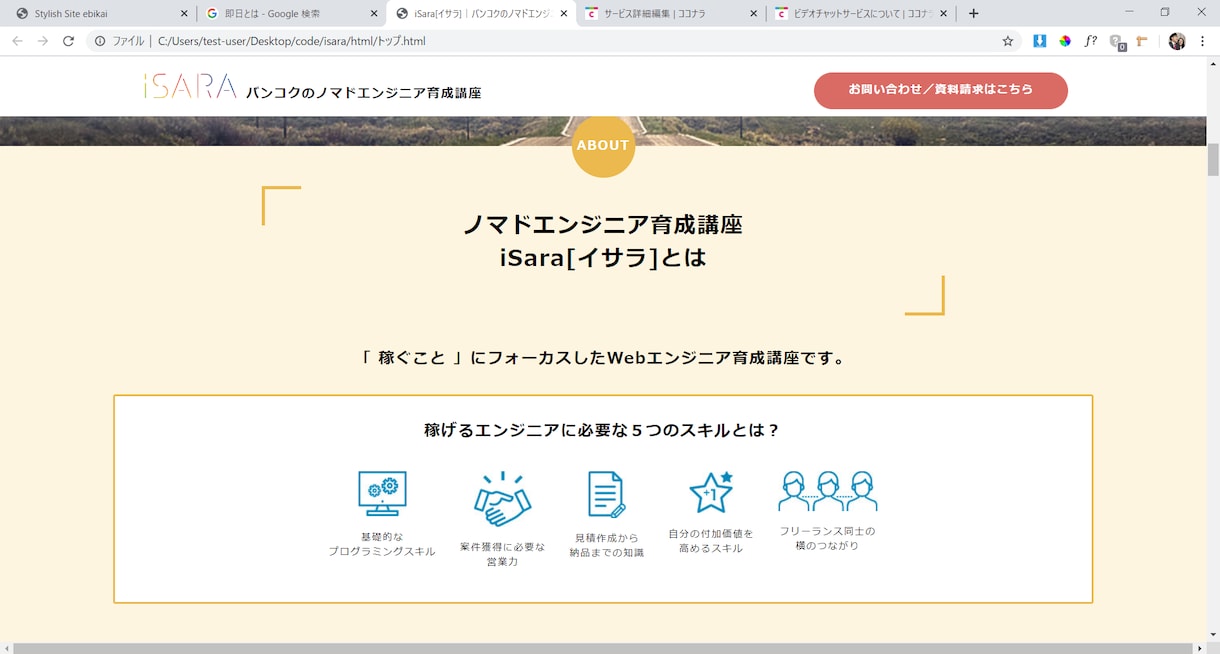The image size is (1220, 654).
Task: Bookmark this page with the star icon
Action: [x=1007, y=41]
